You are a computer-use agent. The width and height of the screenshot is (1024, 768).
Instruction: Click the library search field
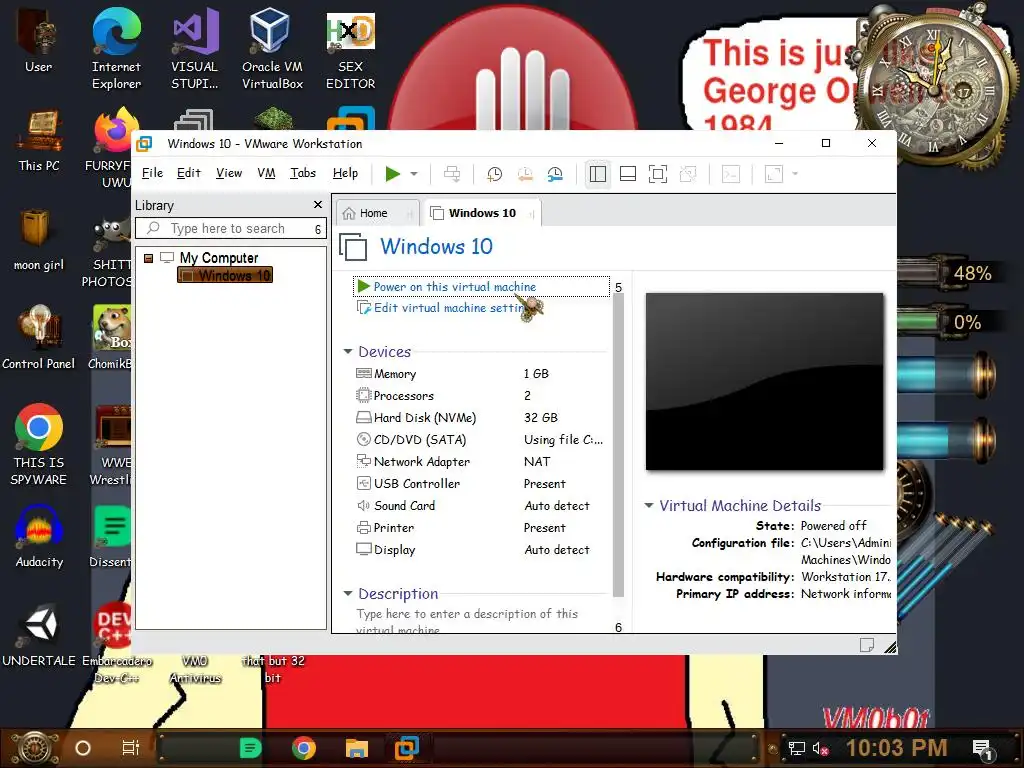coord(231,229)
